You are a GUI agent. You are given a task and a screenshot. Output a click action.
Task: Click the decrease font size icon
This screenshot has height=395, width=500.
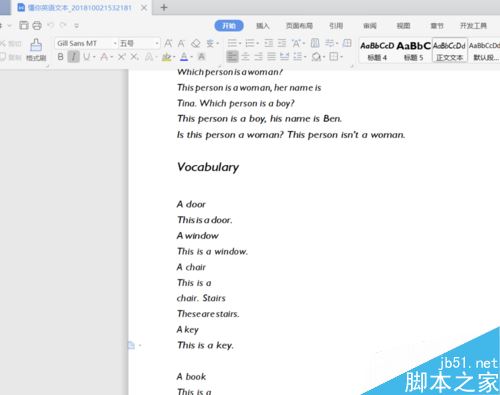point(181,43)
